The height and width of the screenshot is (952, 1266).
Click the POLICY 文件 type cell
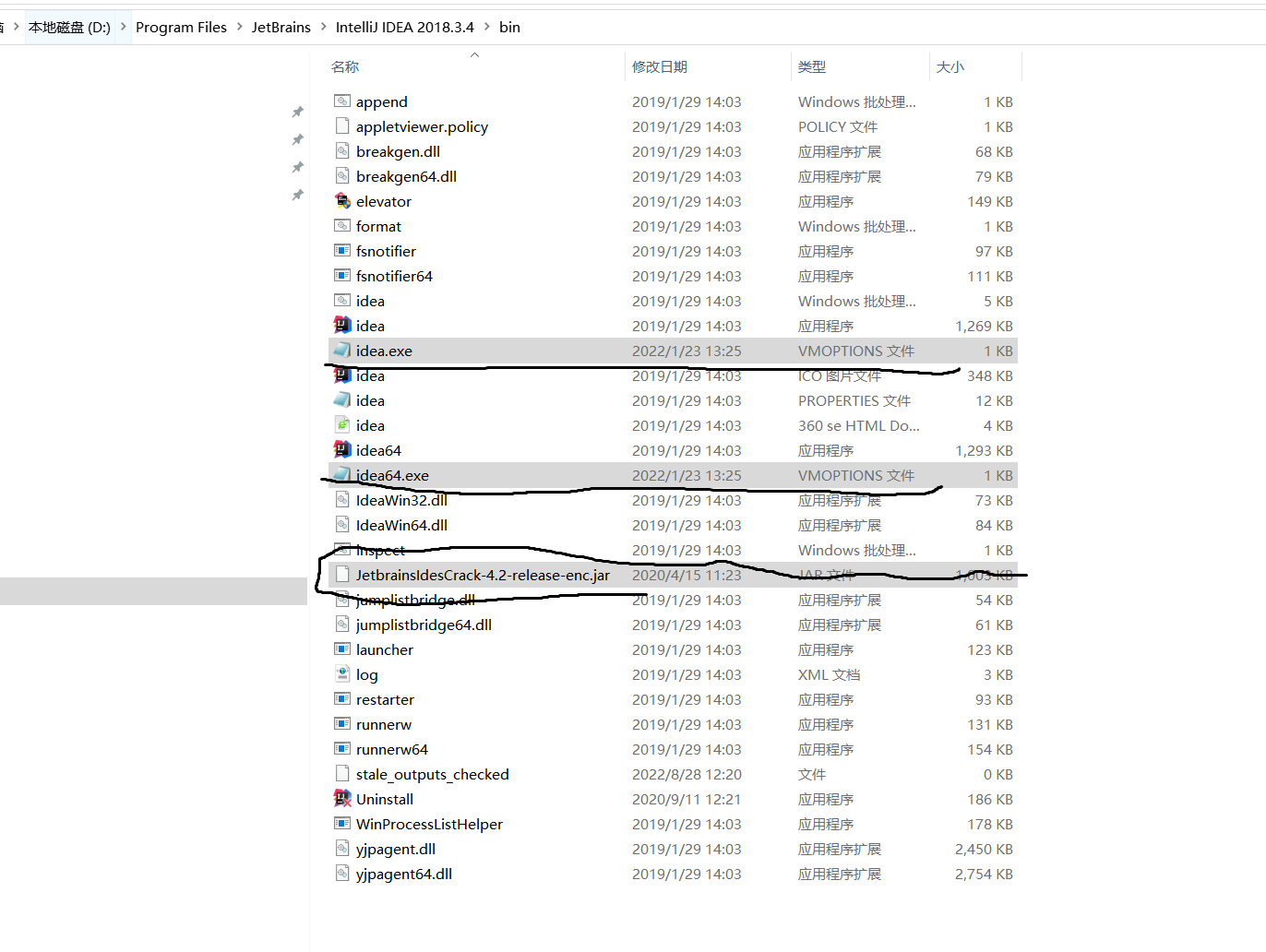(x=838, y=126)
